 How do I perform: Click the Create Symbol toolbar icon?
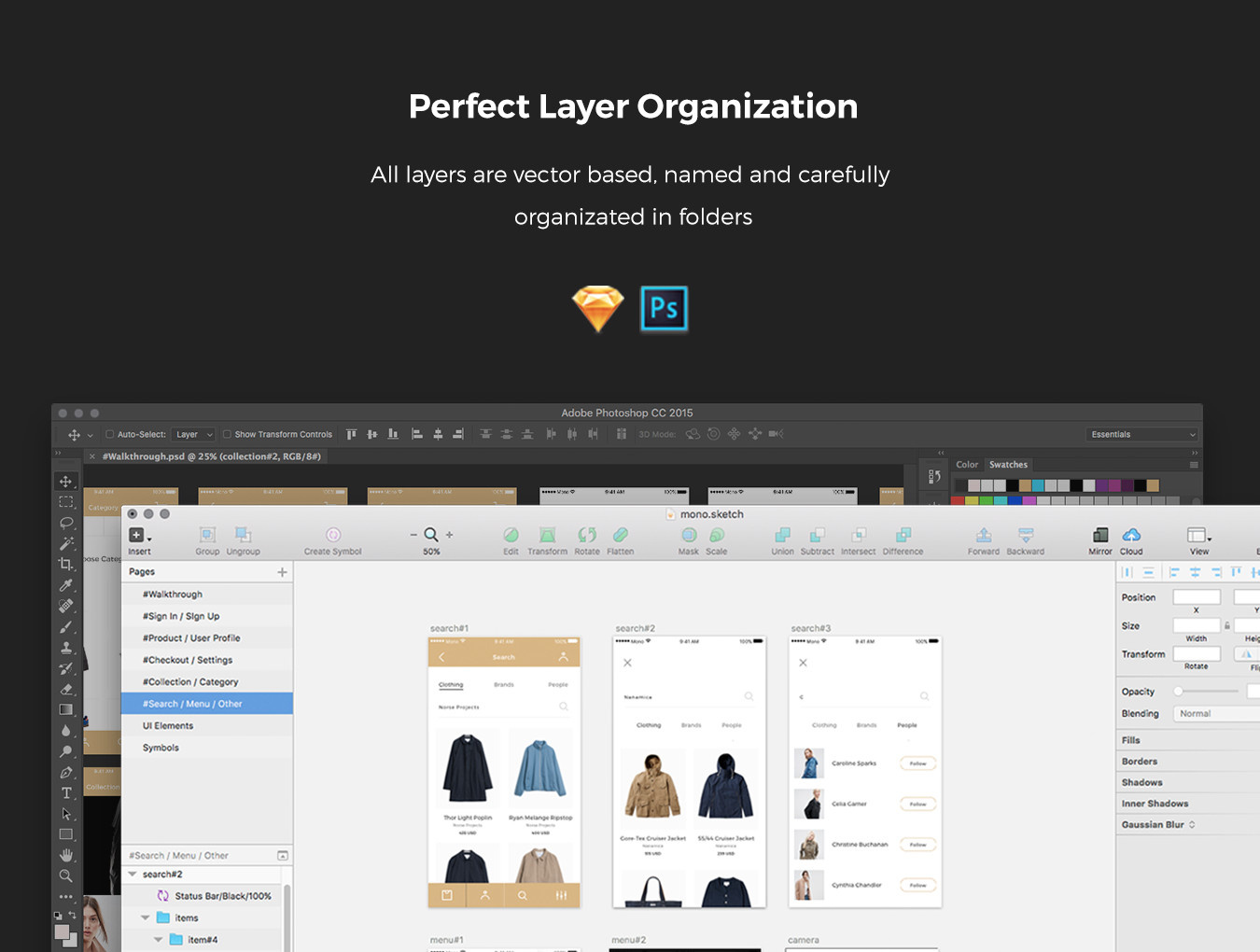pos(333,535)
